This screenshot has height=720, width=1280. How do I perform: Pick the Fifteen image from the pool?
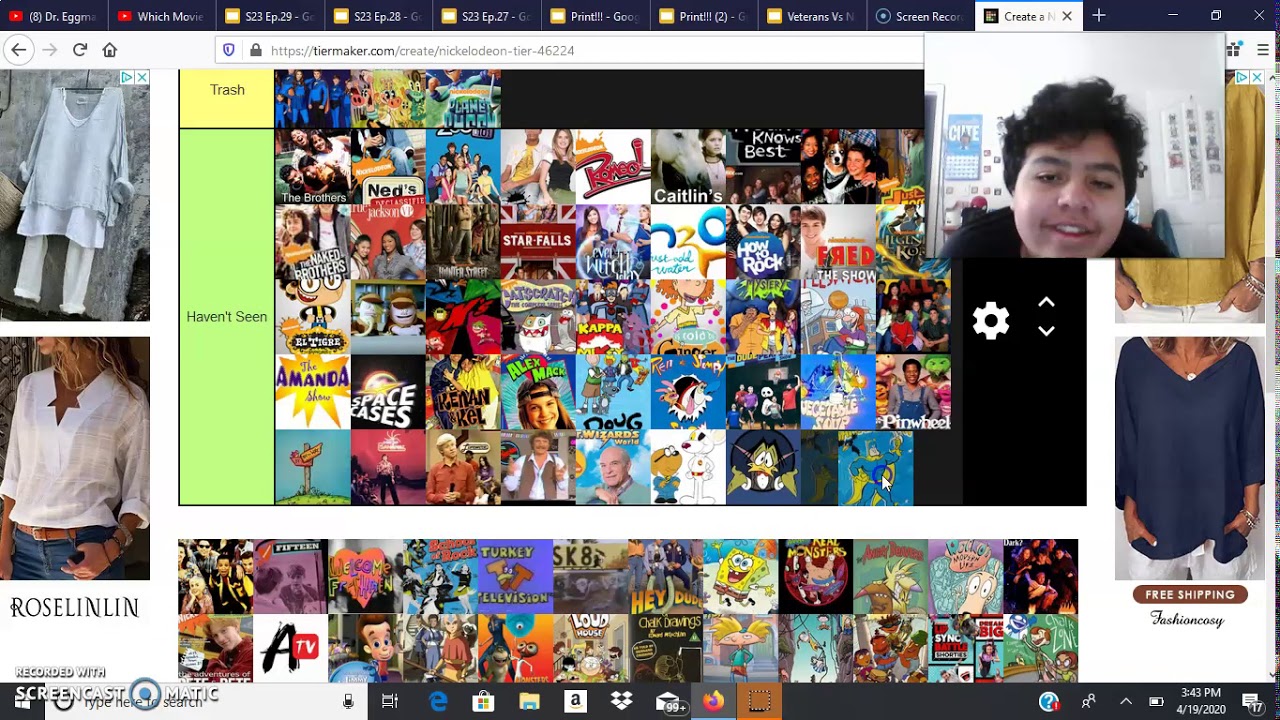(x=290, y=576)
